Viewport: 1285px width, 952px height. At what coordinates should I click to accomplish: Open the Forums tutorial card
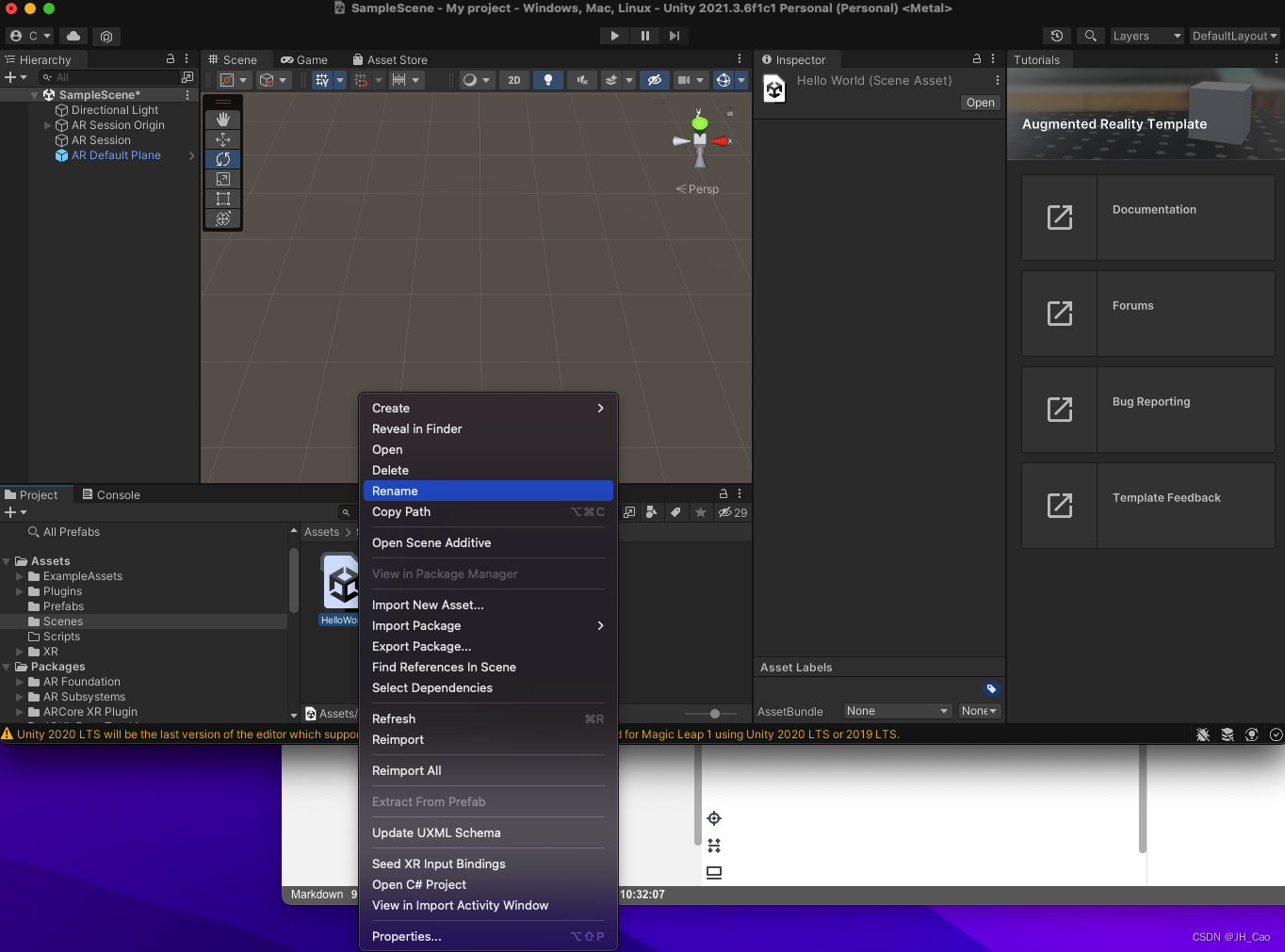coord(1147,314)
